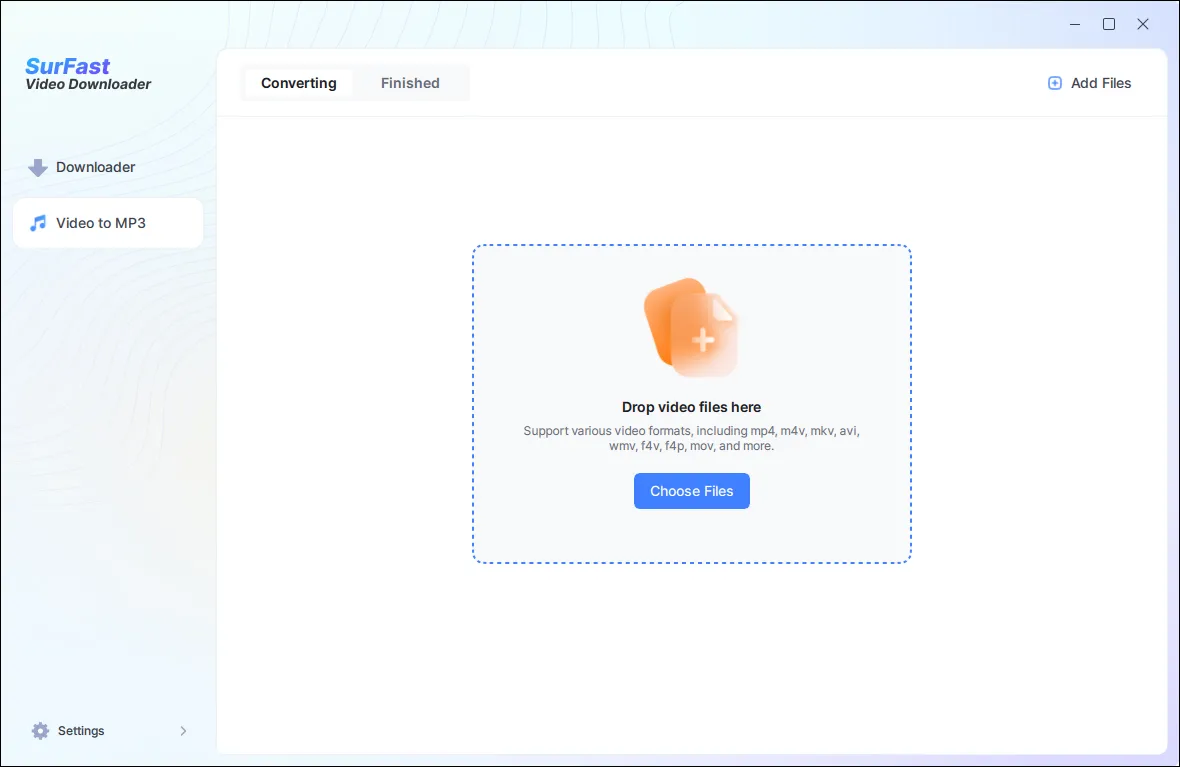
Task: Switch to the Converting tab
Action: [298, 83]
